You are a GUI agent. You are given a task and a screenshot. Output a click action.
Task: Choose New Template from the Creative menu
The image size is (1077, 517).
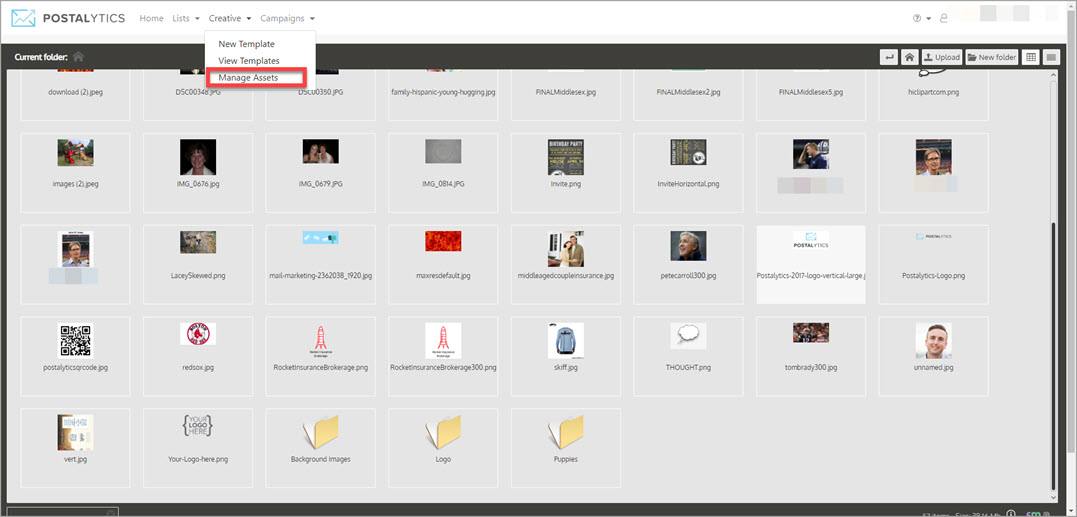[x=247, y=44]
